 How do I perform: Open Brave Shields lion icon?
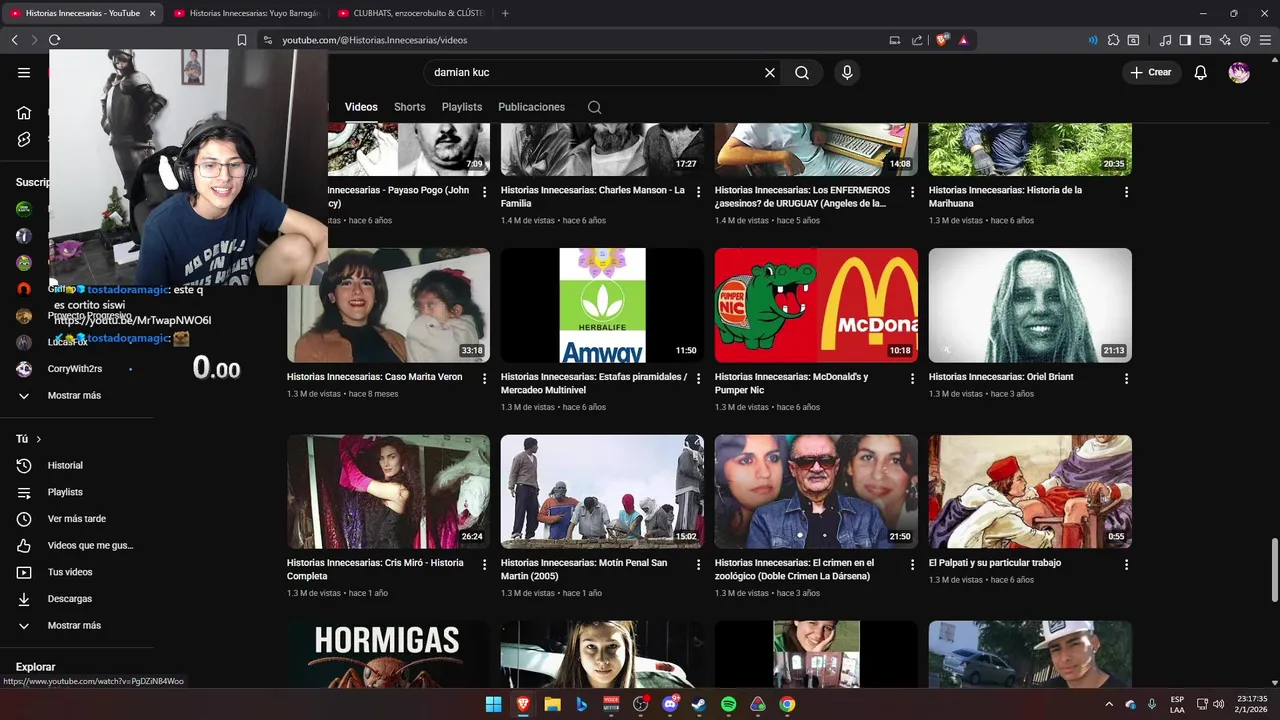pos(942,40)
